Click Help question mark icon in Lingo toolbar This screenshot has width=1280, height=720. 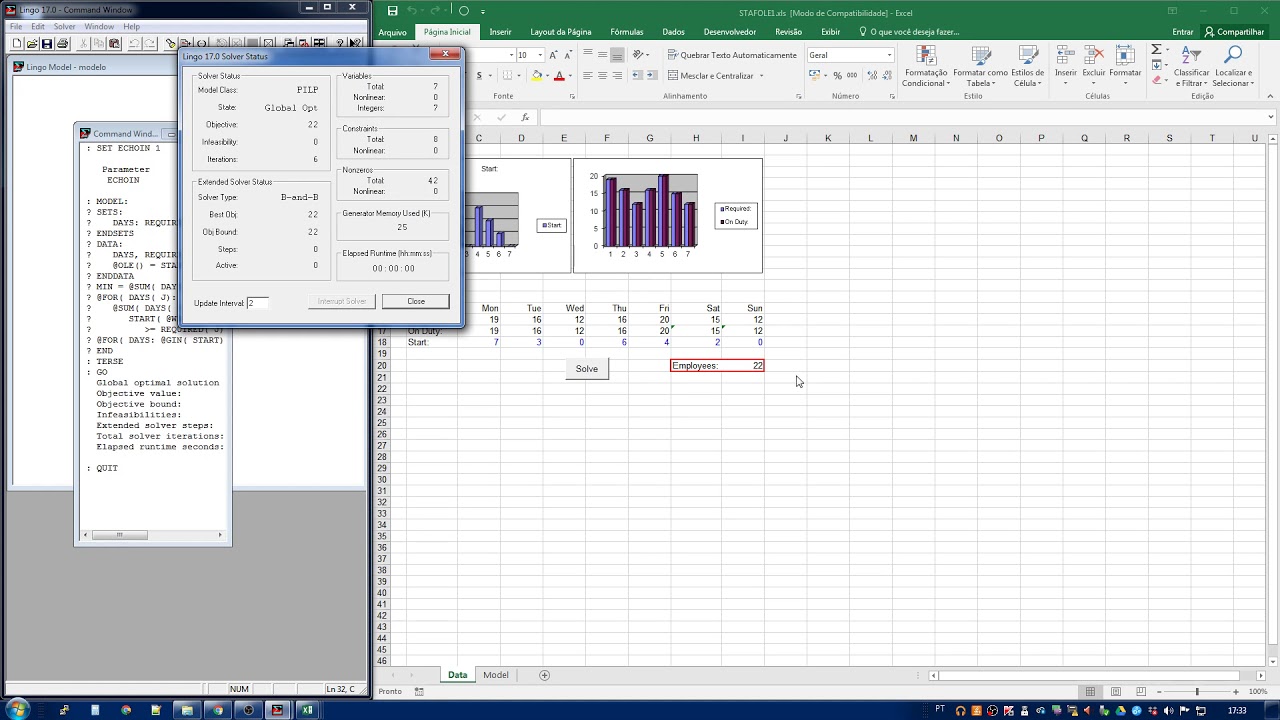coord(340,44)
